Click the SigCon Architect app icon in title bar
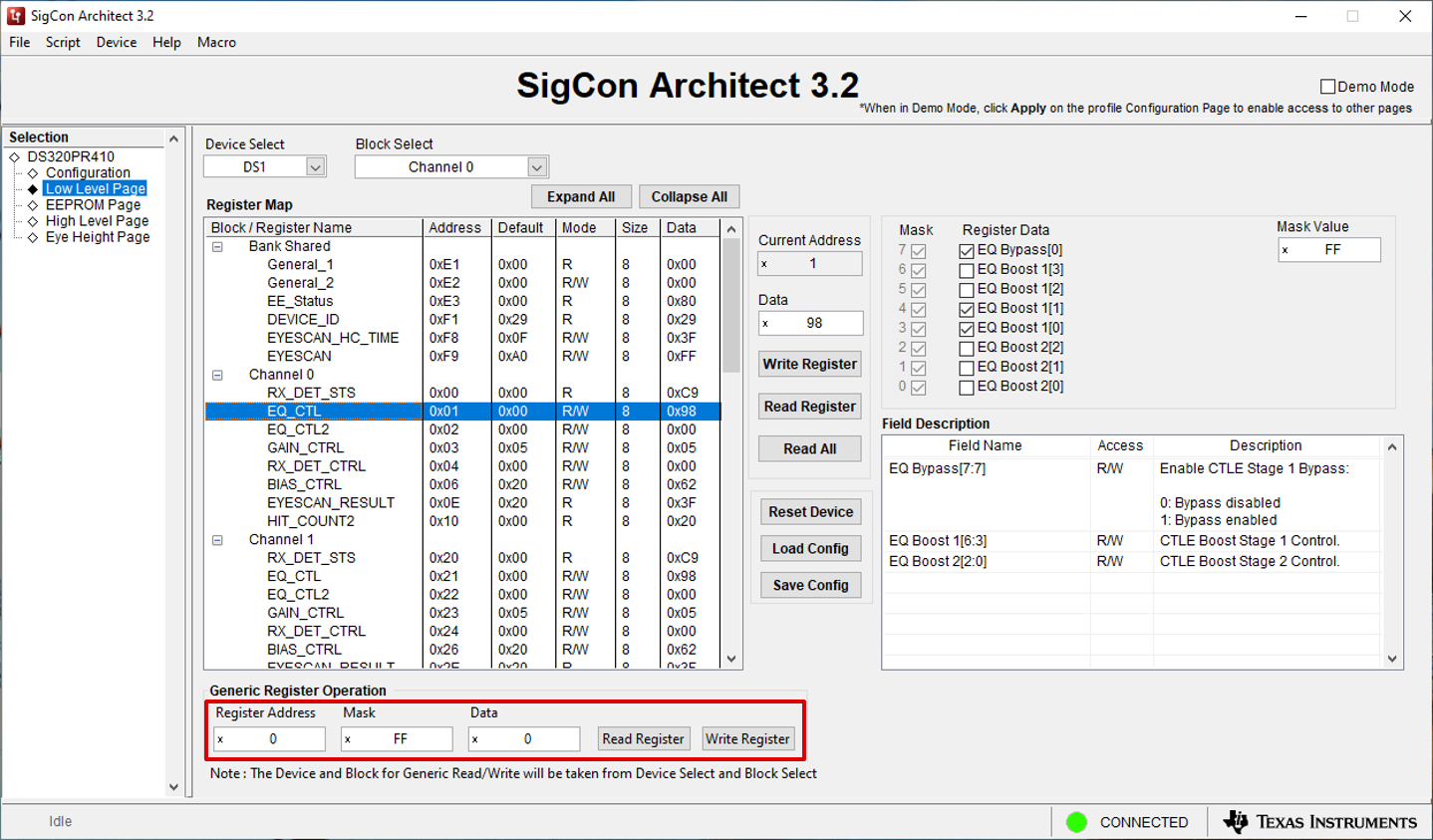 [x=16, y=16]
